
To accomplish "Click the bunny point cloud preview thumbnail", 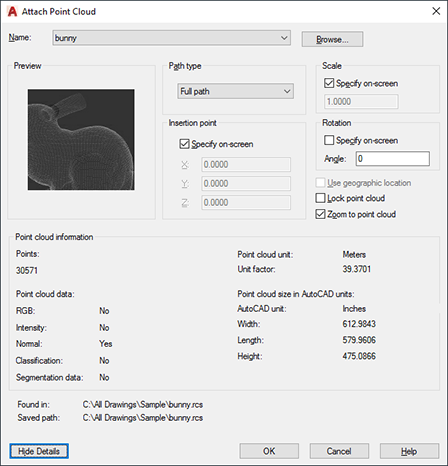I will [81, 139].
